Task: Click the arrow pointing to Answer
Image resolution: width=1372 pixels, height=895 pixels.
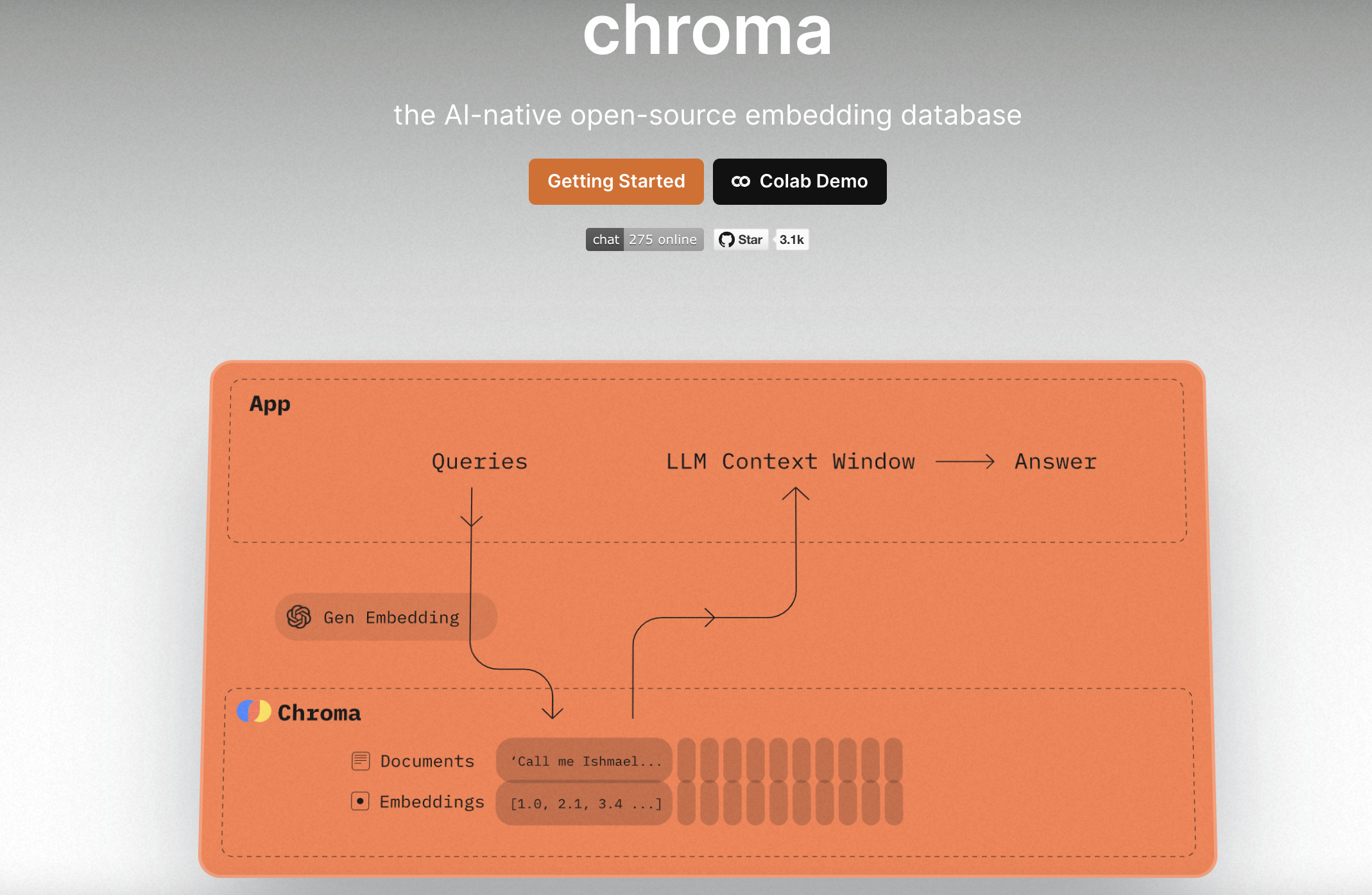Action: (x=965, y=462)
